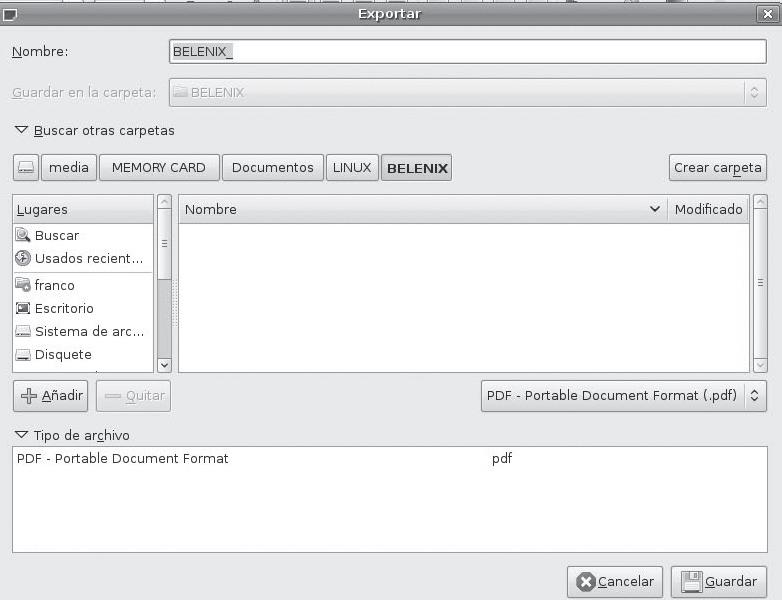782x600 pixels.
Task: Open the PDF file format dropdown
Action: point(623,396)
